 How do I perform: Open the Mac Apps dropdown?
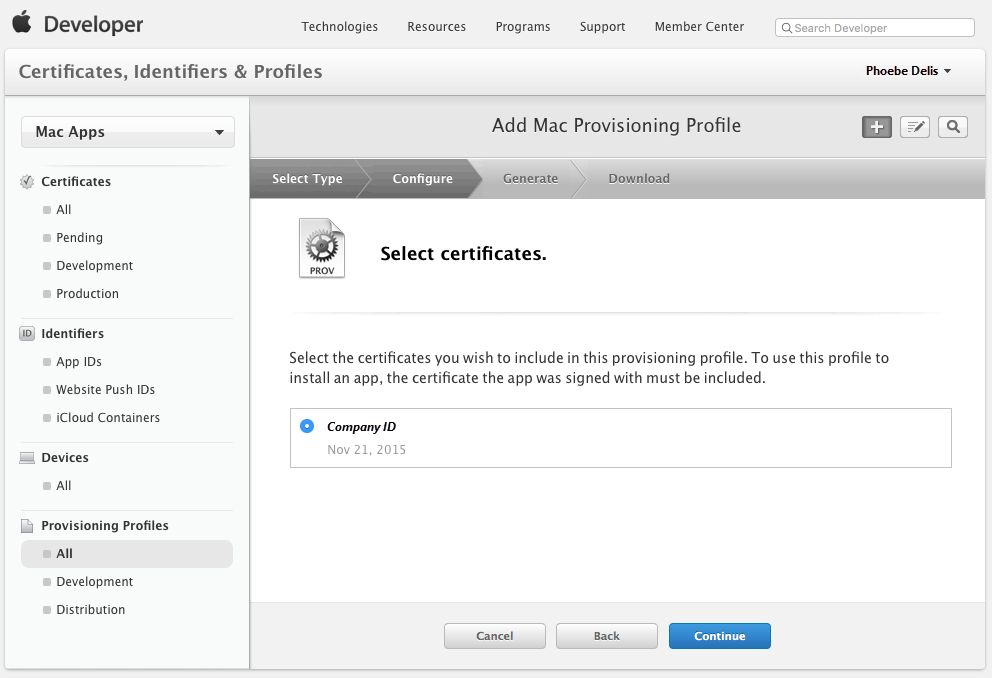pyautogui.click(x=127, y=131)
